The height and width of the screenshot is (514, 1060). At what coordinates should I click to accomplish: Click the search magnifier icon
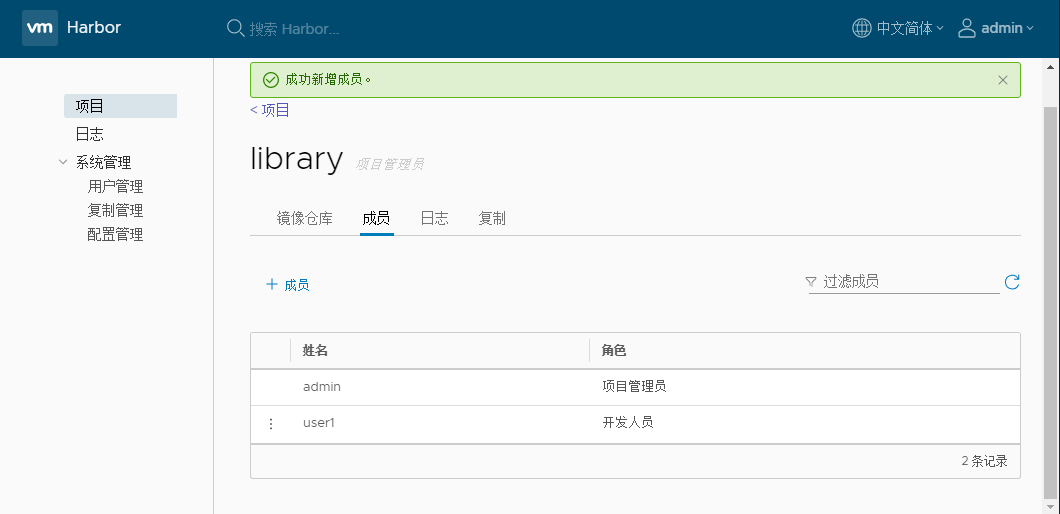point(235,28)
